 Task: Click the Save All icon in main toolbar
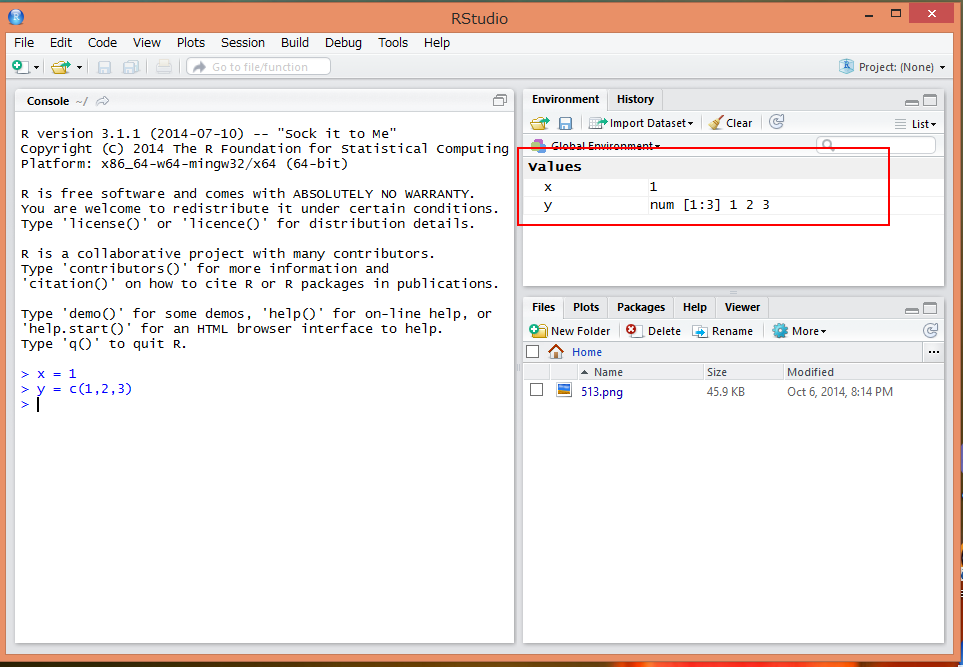tap(131, 67)
